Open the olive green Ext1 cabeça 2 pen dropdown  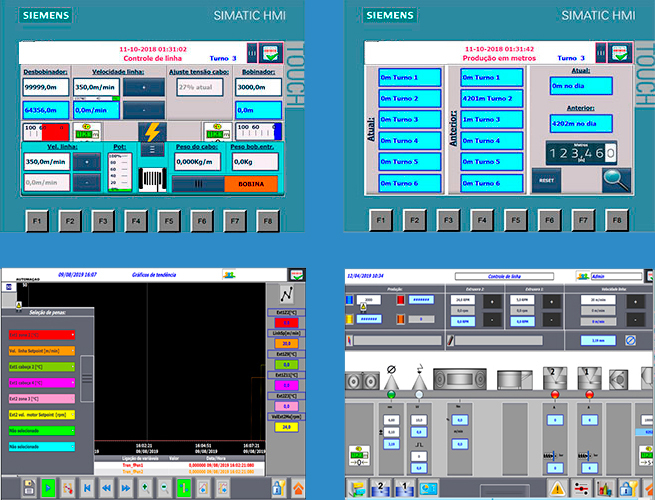pyautogui.click(x=42, y=367)
